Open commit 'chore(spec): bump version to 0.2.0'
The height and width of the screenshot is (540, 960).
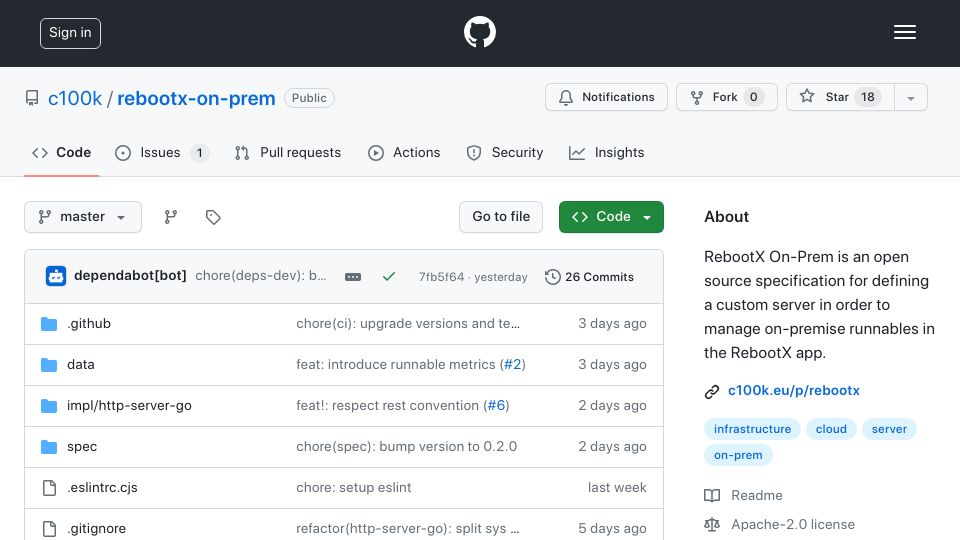click(407, 446)
